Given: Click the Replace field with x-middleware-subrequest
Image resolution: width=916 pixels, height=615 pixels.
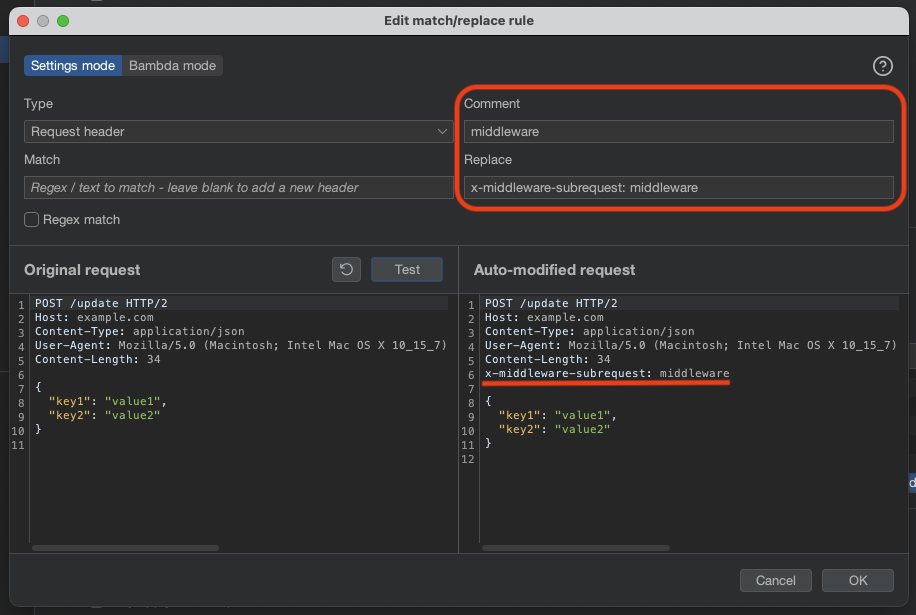Looking at the screenshot, I should pos(678,187).
